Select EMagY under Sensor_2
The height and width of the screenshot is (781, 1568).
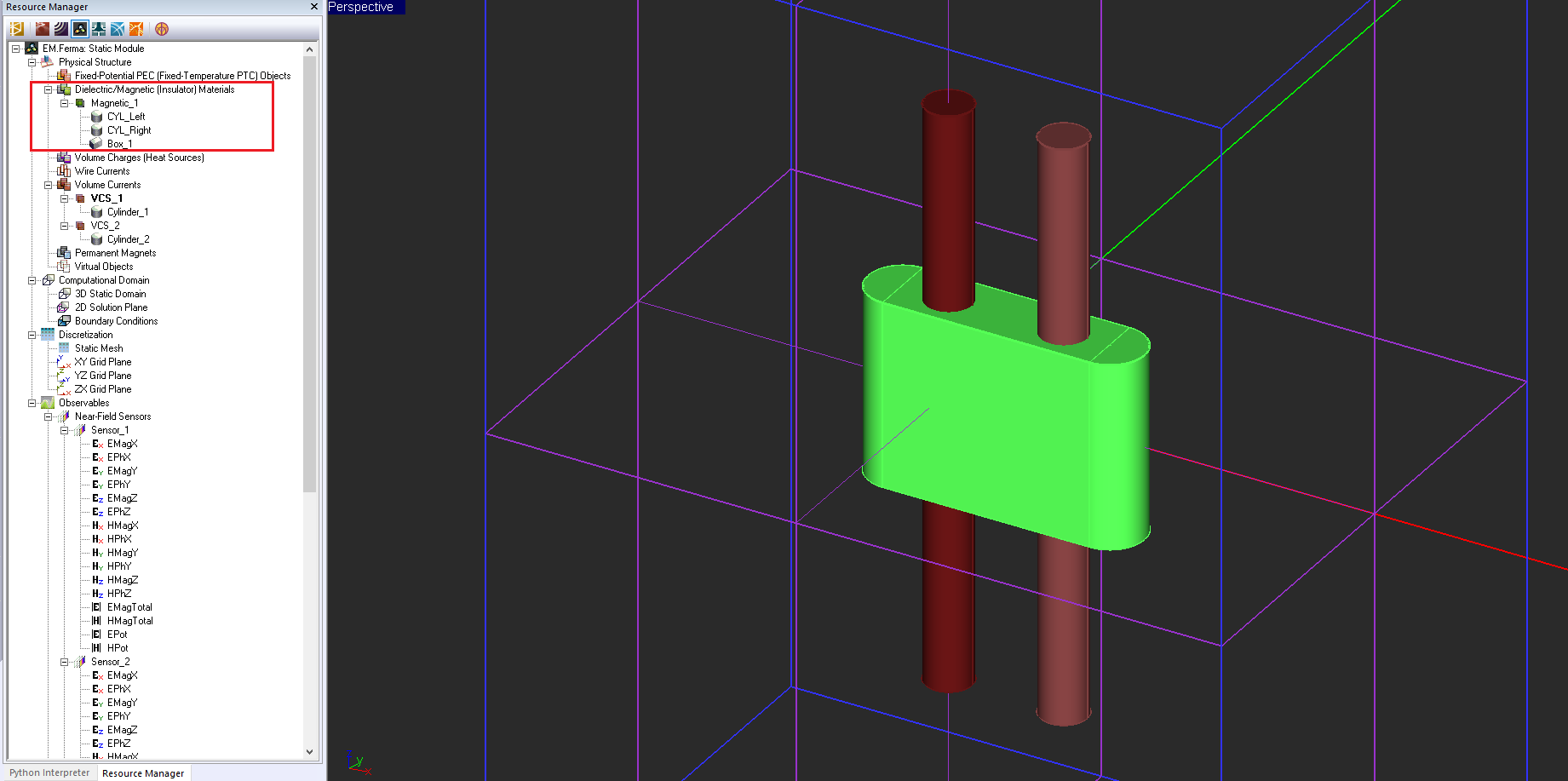tap(122, 703)
